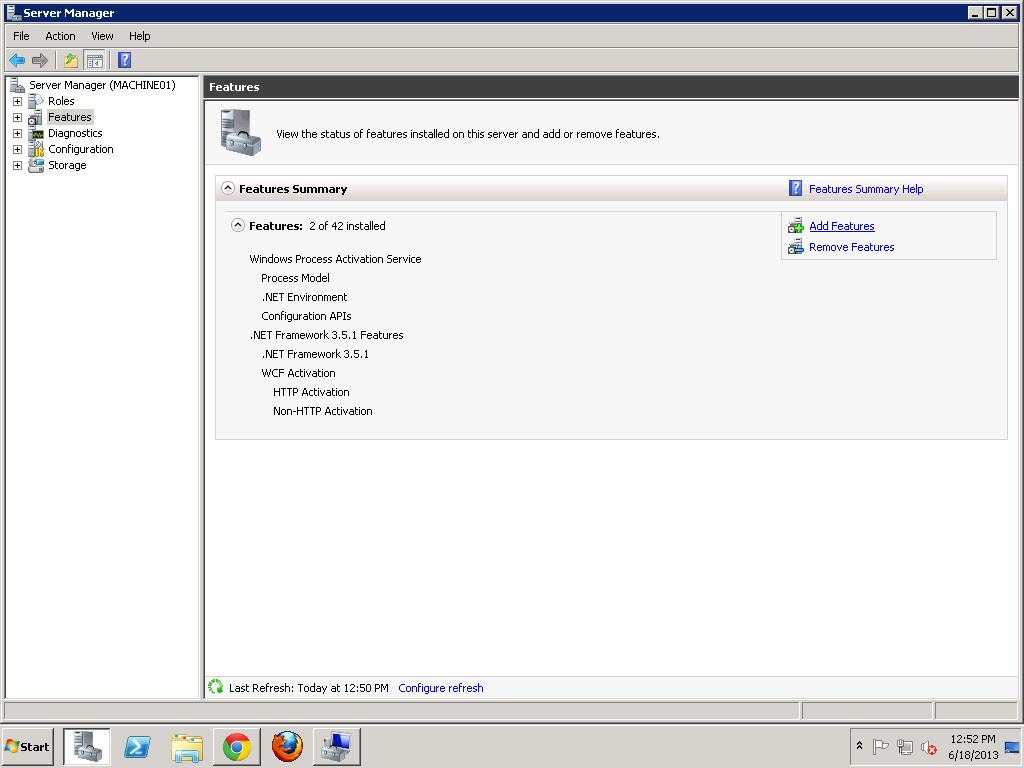Click the Add Features link
The height and width of the screenshot is (768, 1024).
tap(842, 226)
